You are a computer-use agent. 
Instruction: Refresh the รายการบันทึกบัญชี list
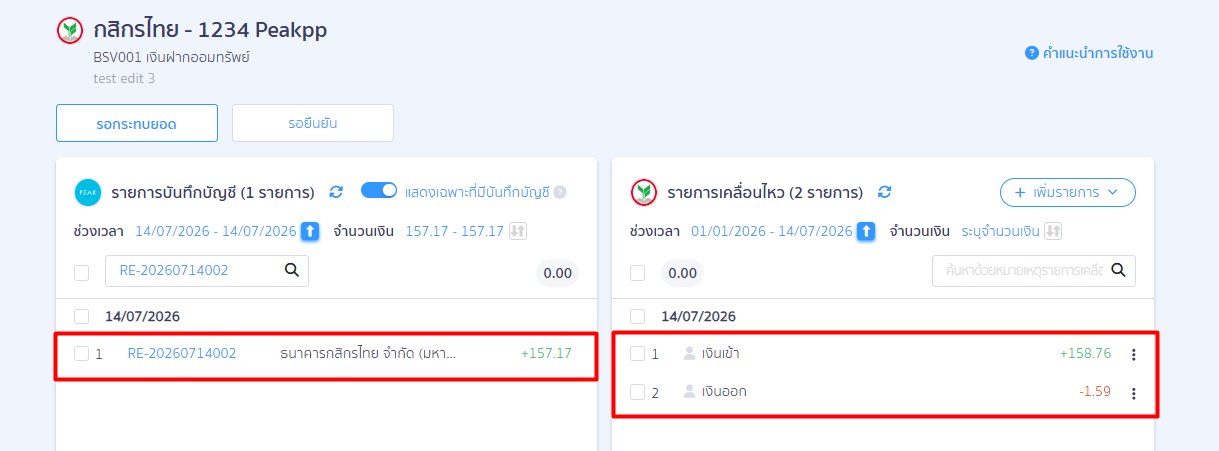[336, 192]
